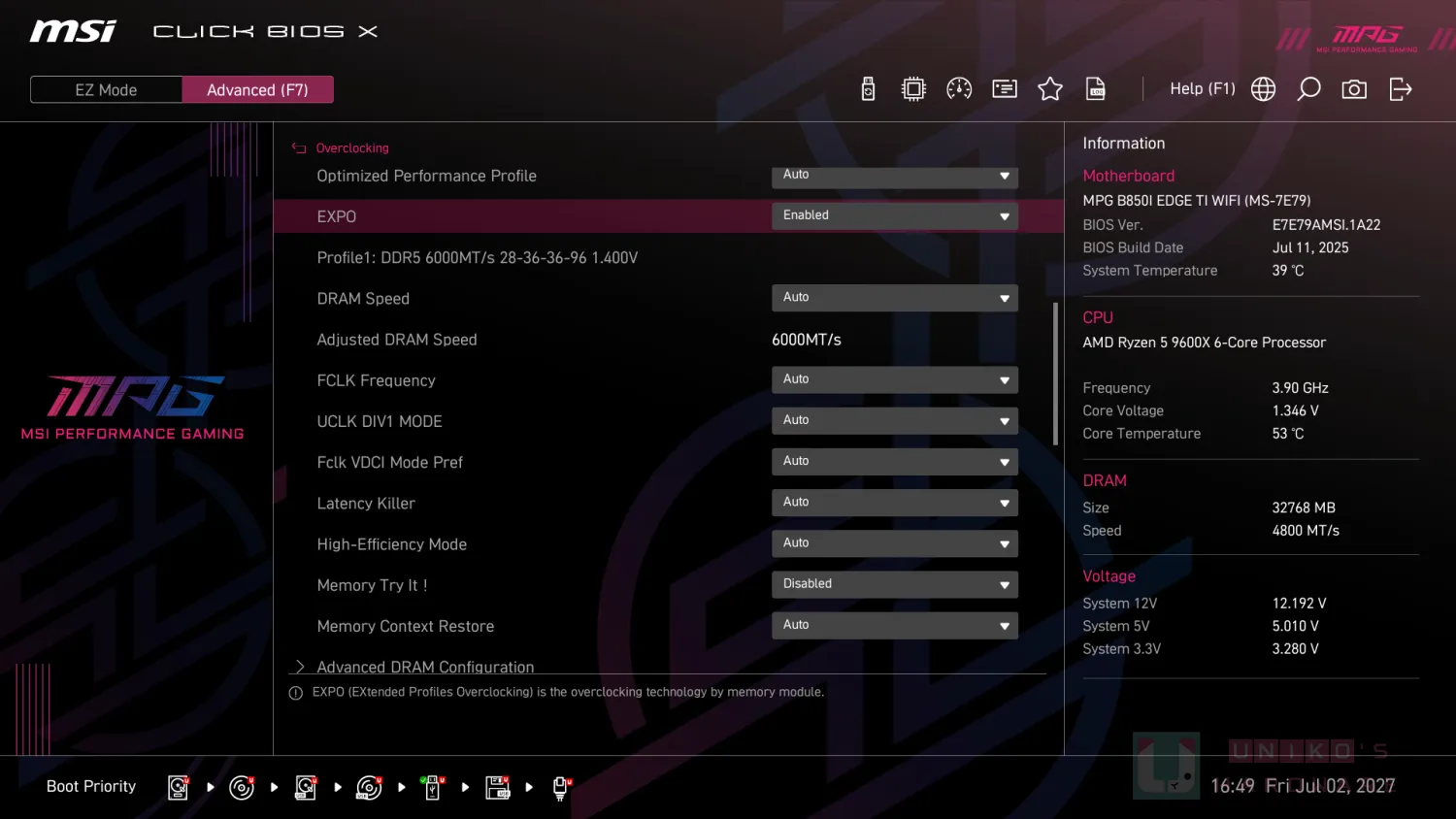Click the AMD Ryzen 5 9600X processor name
1456x819 pixels.
[1205, 343]
